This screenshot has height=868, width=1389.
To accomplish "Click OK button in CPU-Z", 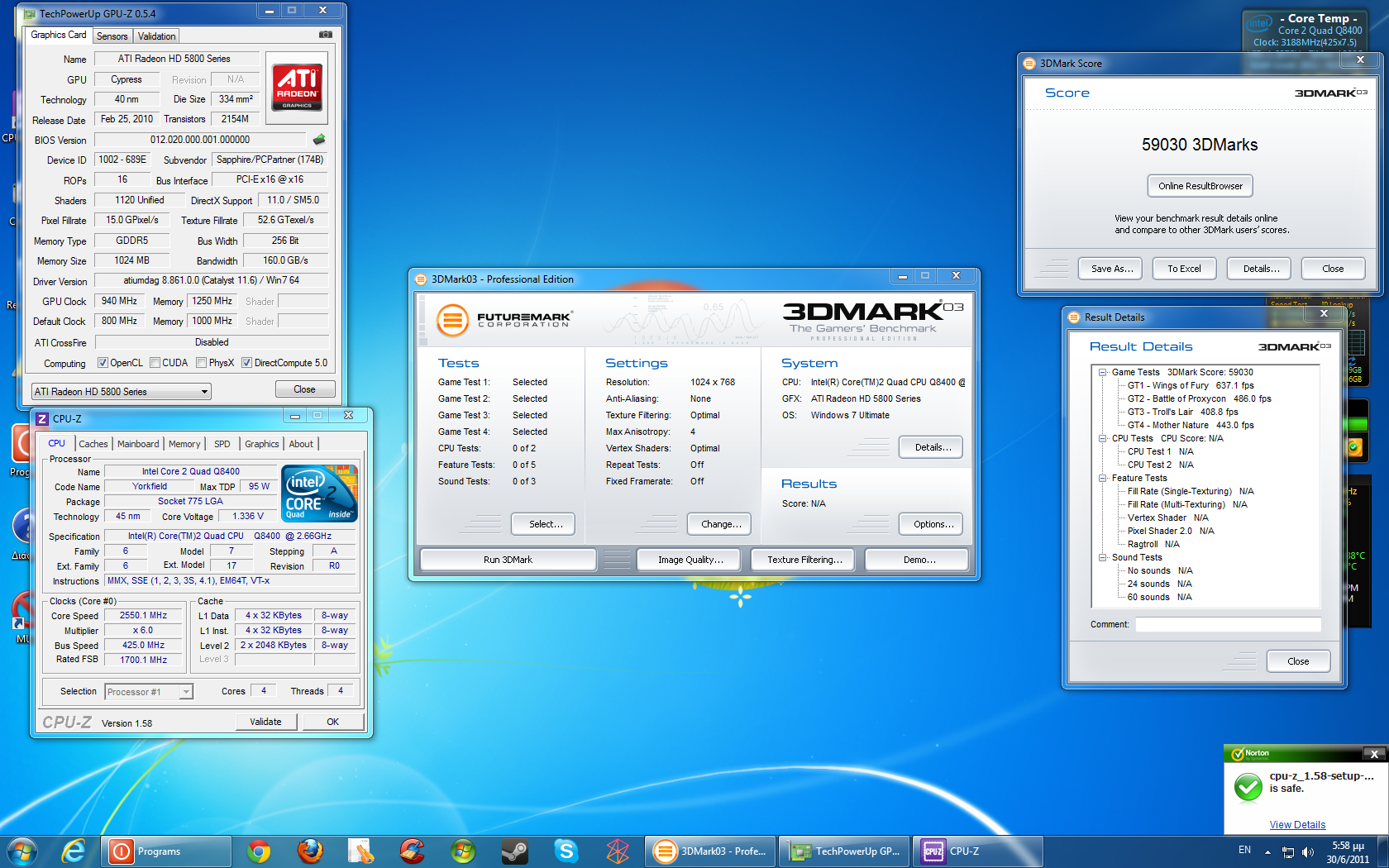I will 332,722.
